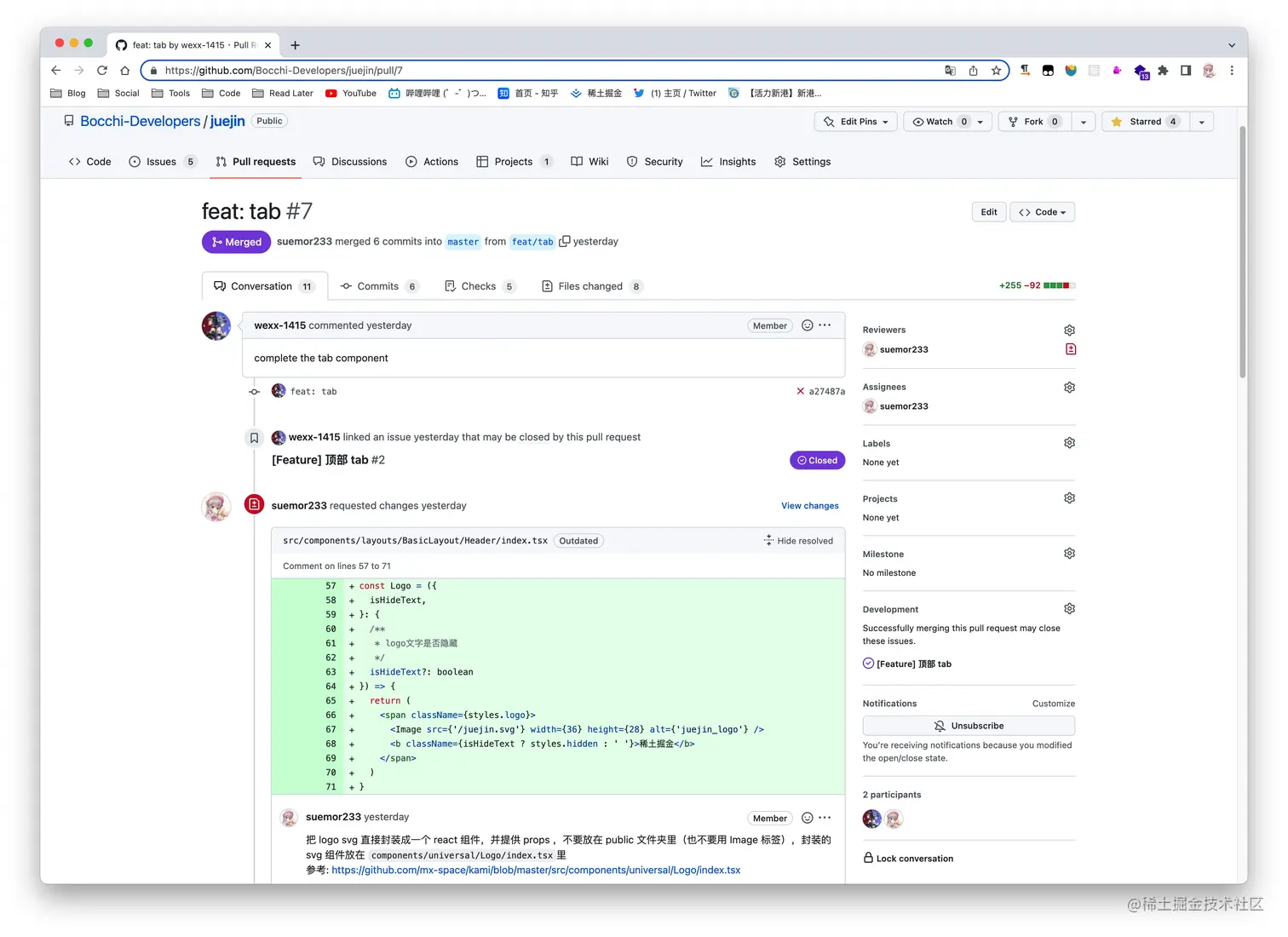Close the 'feat: tab by wexx-1415' browser tab
The image size is (1288, 937).
pyautogui.click(x=268, y=45)
